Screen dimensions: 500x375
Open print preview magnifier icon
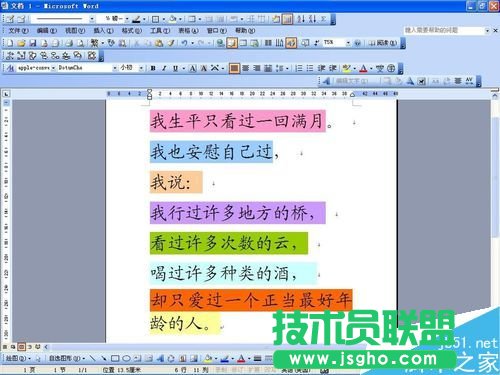[80, 43]
